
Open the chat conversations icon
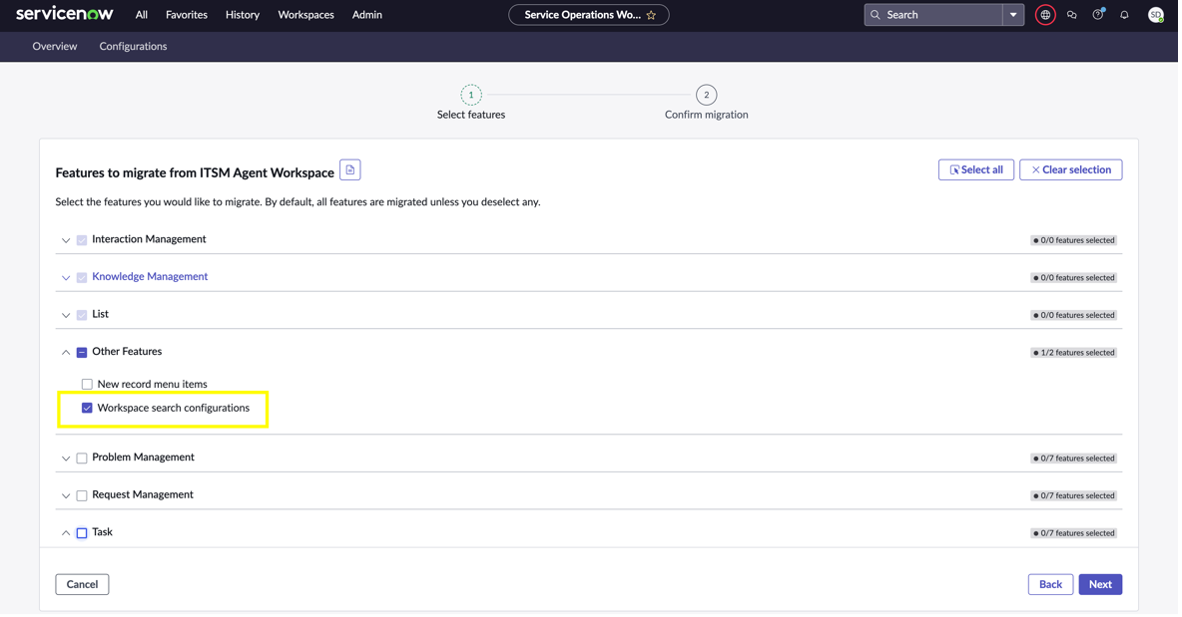pyautogui.click(x=1072, y=15)
